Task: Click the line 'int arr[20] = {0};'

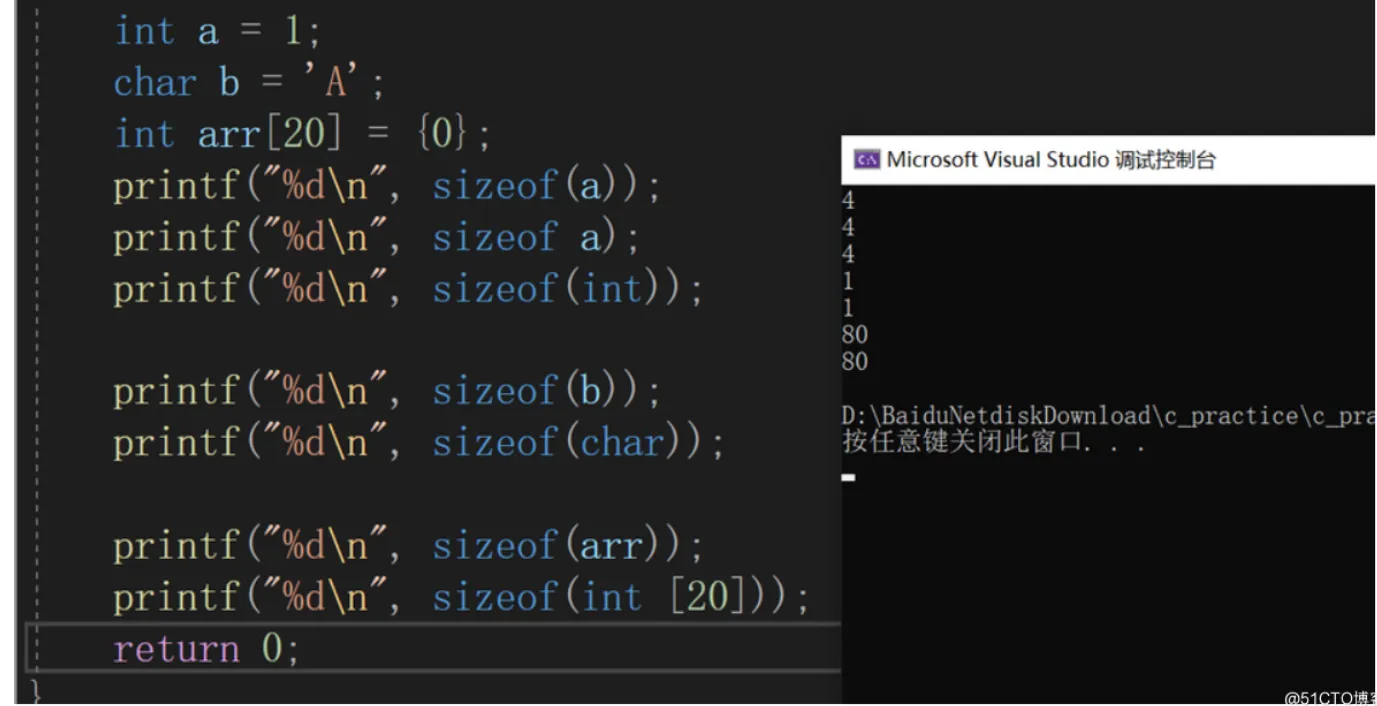Action: click(x=302, y=134)
